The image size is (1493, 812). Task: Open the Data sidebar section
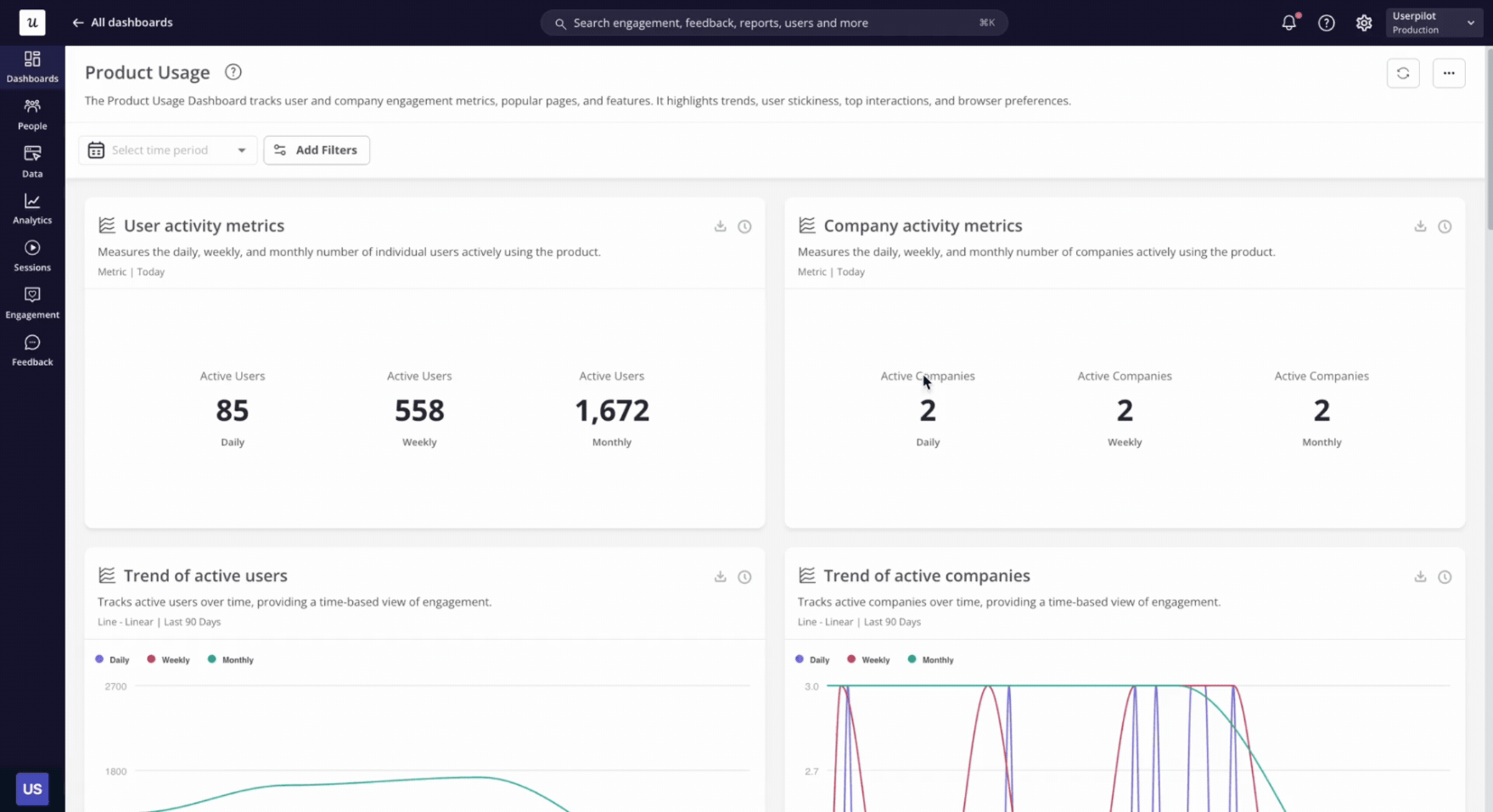tap(32, 161)
